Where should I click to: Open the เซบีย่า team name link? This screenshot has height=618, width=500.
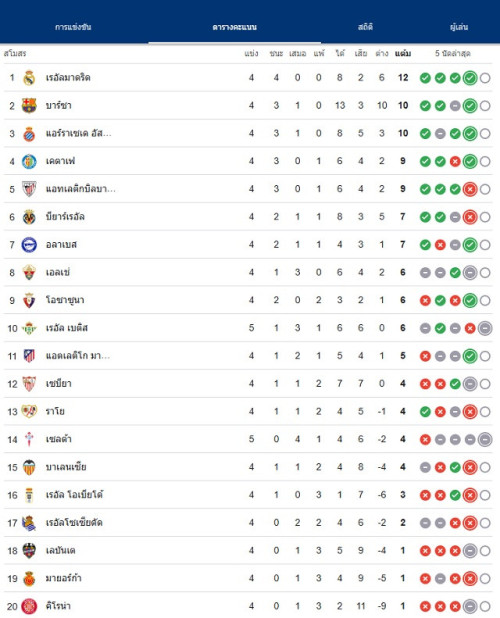(59, 383)
